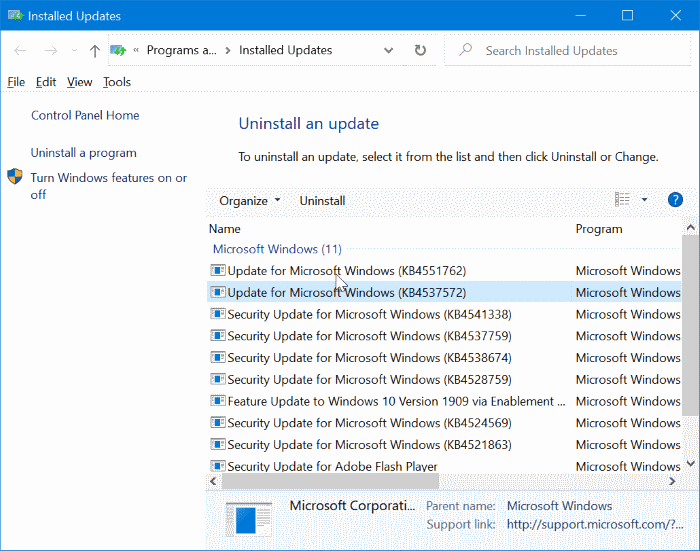Click the icon of update KB4528759
The width and height of the screenshot is (700, 551).
click(x=218, y=379)
